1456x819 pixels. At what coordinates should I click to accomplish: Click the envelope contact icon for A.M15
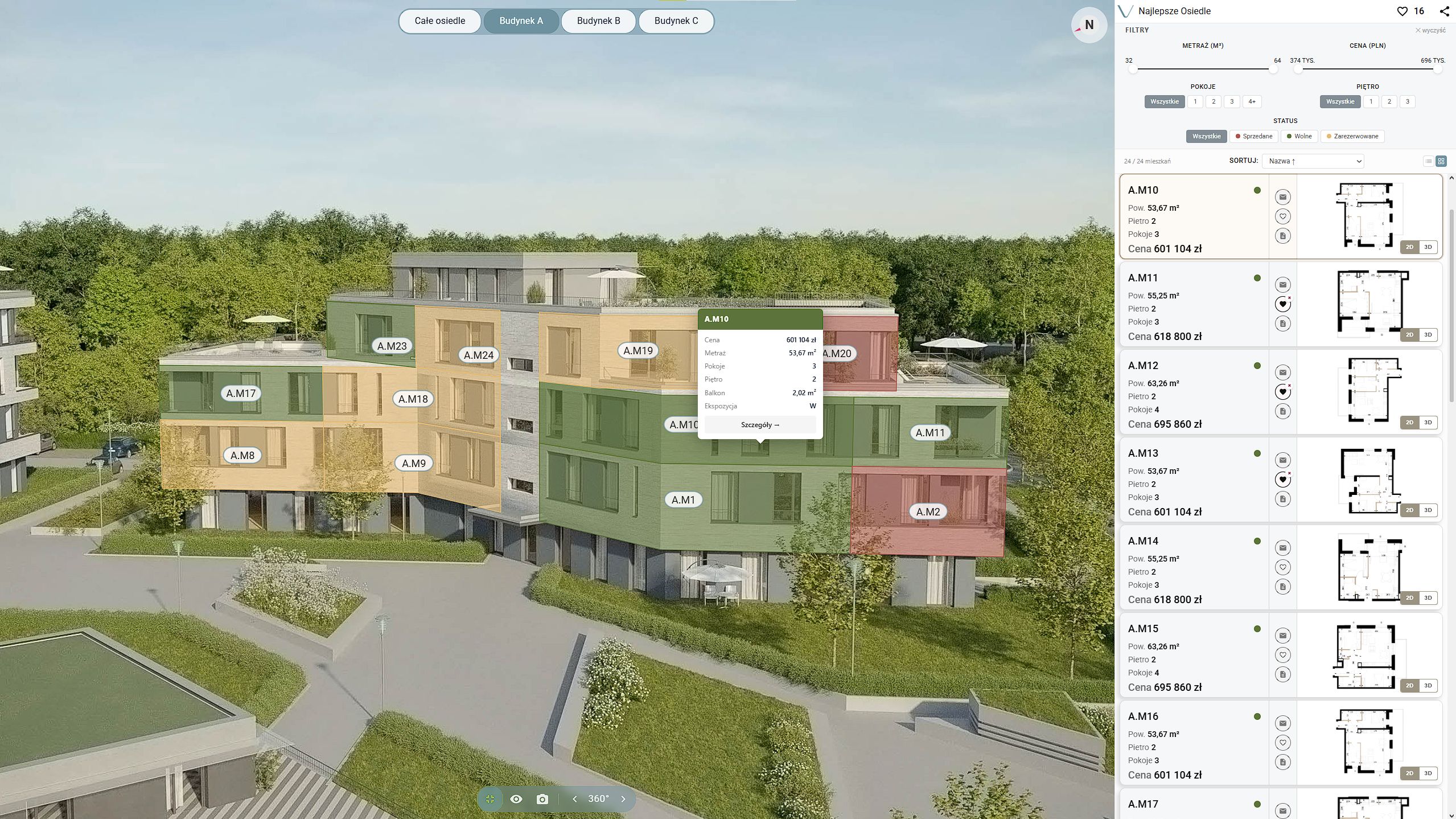point(1282,636)
